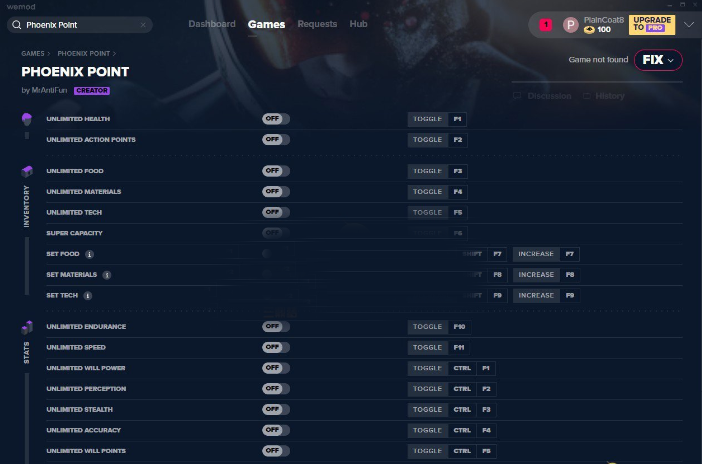Expand the account dropdown chevron
The width and height of the screenshot is (702, 464).
[x=689, y=25]
